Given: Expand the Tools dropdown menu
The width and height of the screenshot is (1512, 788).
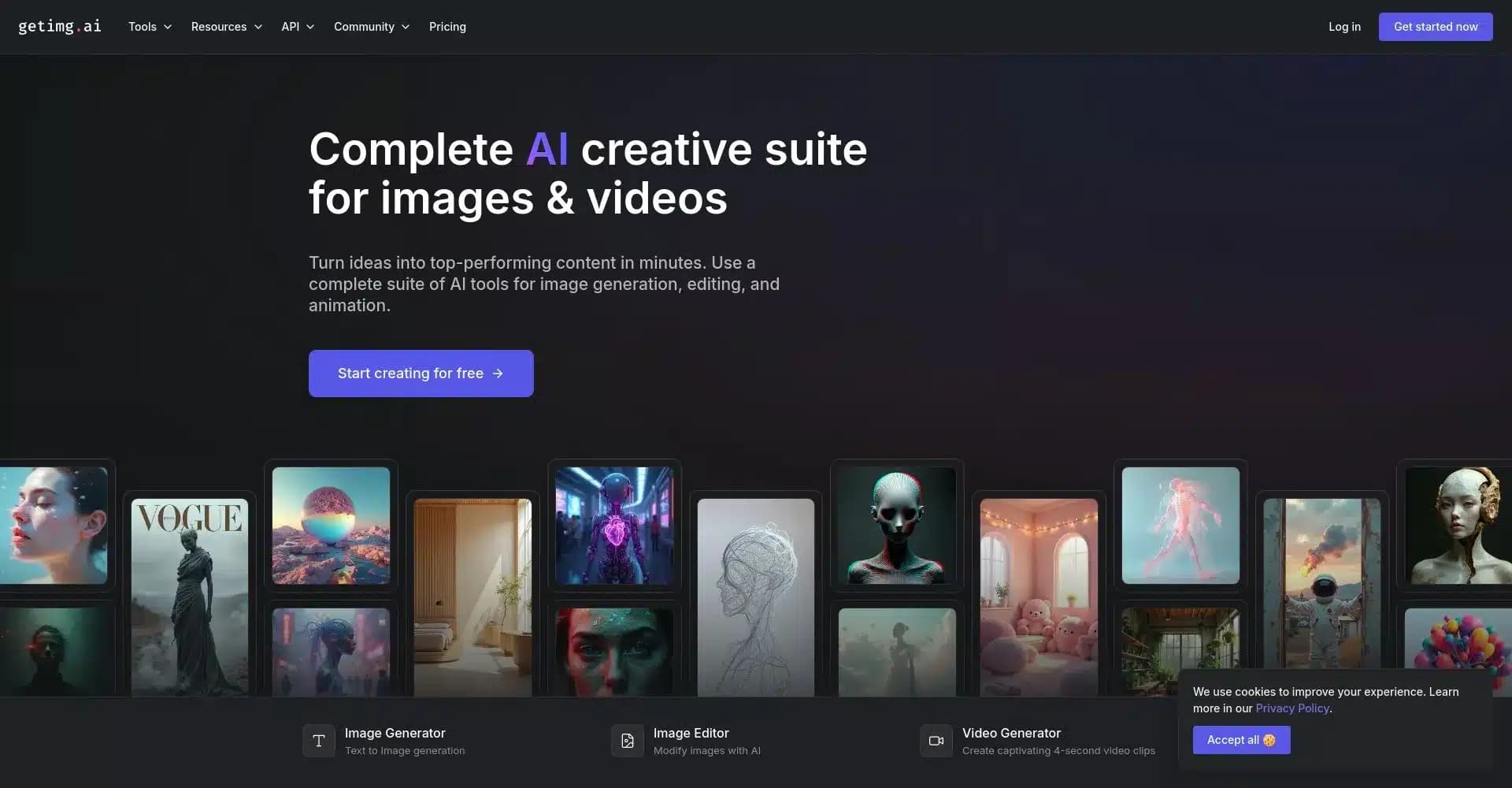Looking at the screenshot, I should pos(149,26).
